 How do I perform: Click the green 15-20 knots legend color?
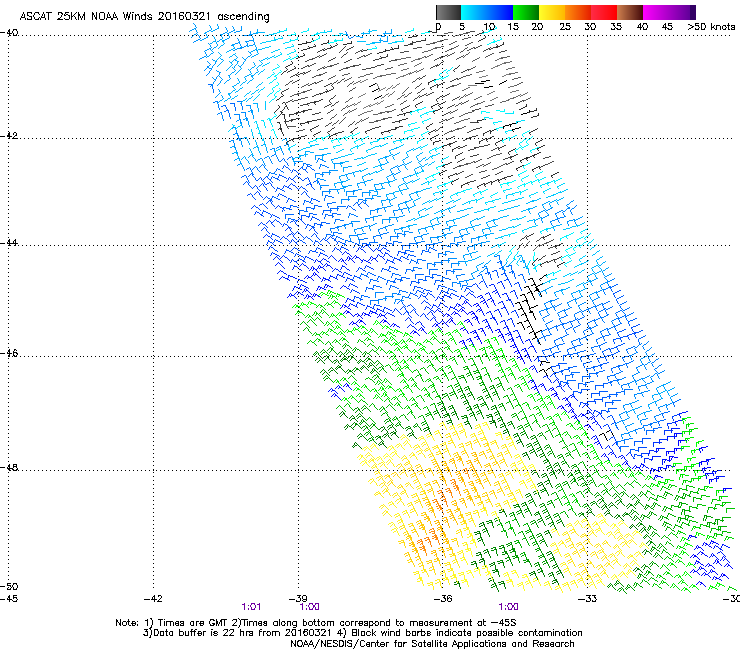coord(526,12)
